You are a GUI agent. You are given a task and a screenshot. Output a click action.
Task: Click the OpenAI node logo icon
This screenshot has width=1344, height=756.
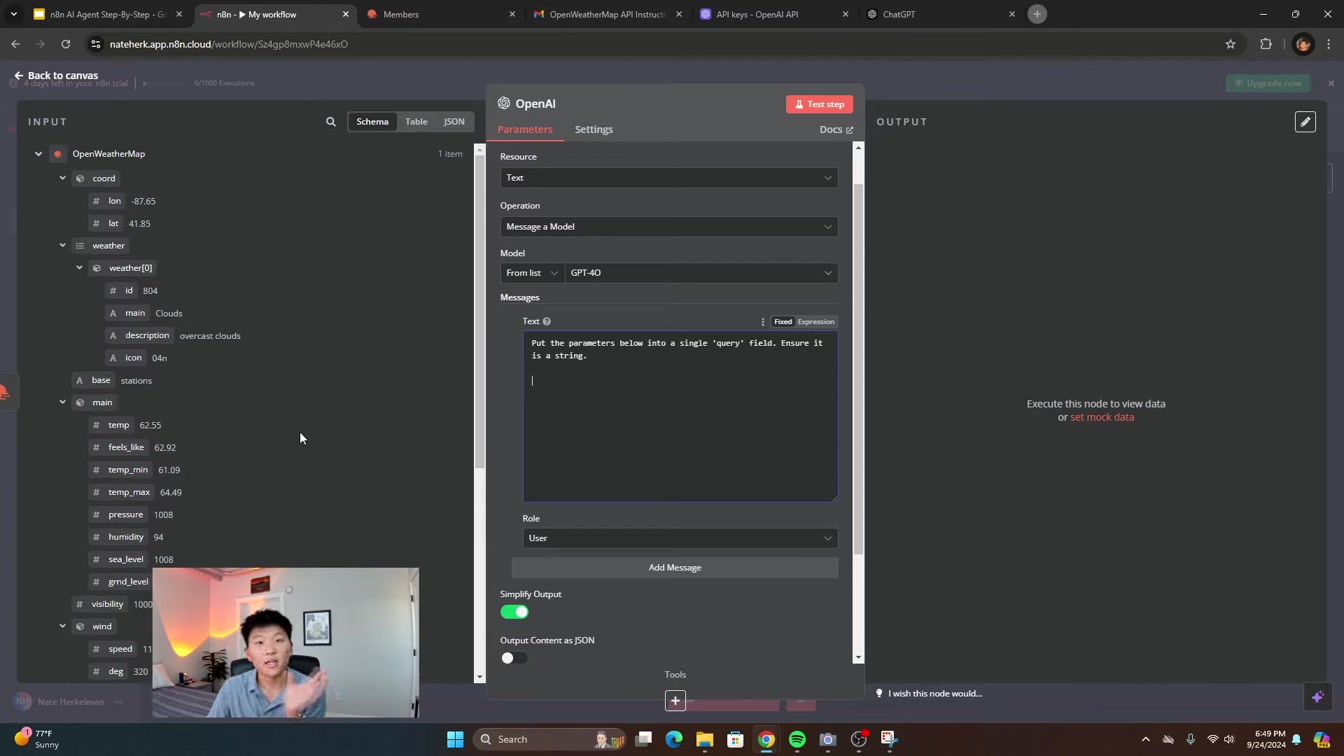(504, 104)
